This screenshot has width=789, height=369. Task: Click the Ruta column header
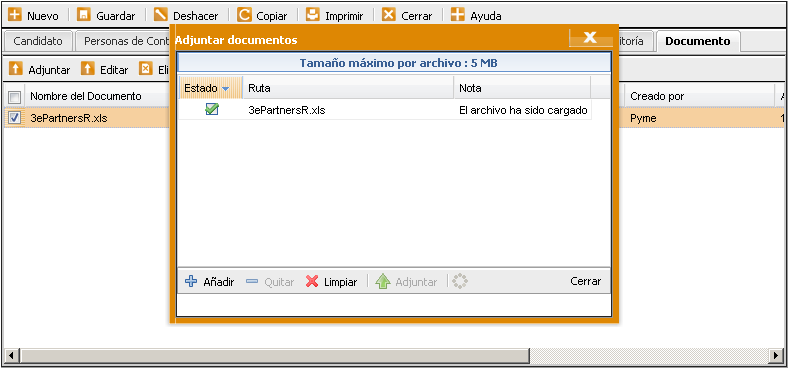(348, 88)
